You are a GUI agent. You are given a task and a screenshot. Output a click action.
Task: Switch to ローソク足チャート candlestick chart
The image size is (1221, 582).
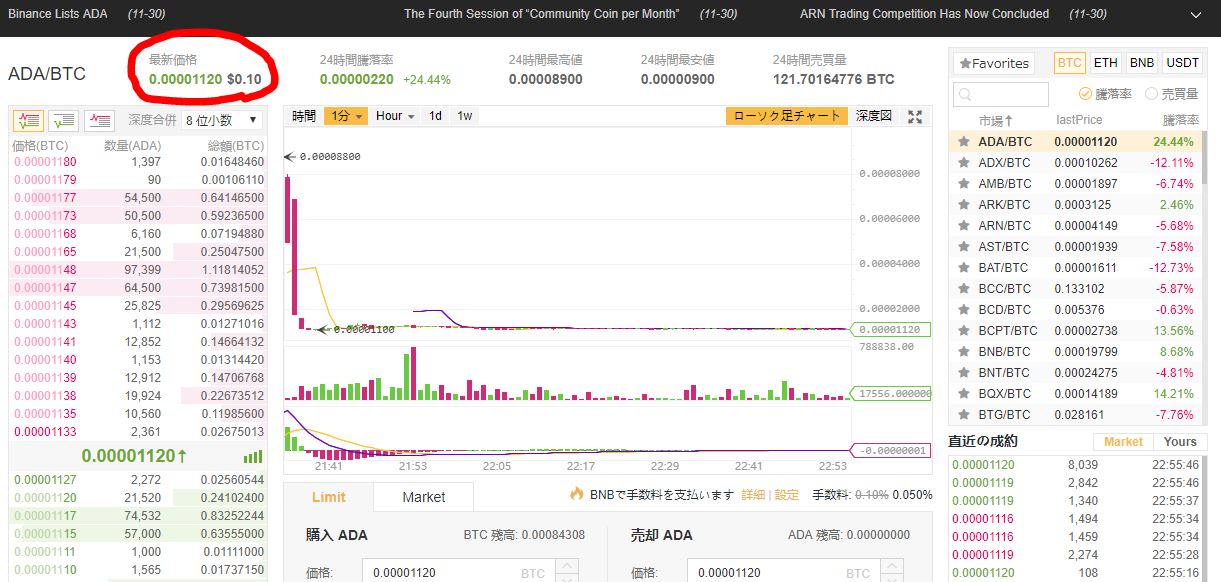coord(788,116)
